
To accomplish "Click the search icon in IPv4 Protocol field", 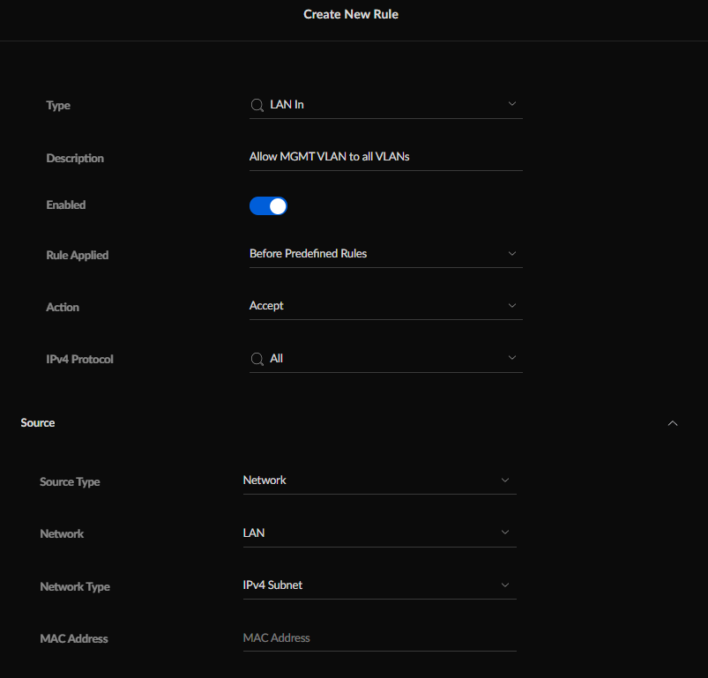I will 257,358.
